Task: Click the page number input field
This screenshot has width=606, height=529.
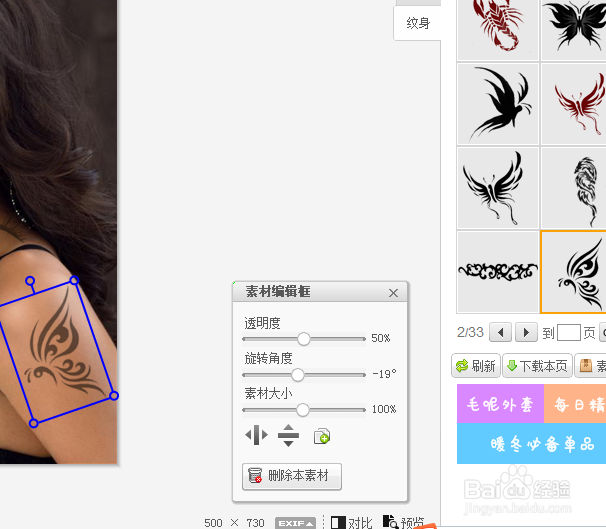Action: (569, 332)
